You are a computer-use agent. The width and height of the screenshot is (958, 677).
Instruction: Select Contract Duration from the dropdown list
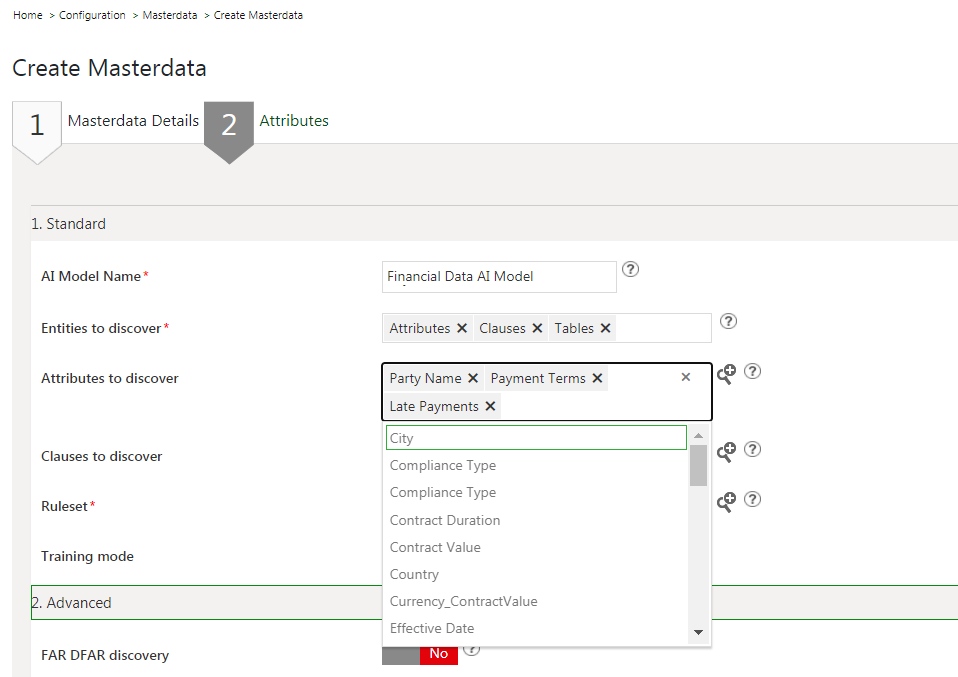point(445,520)
